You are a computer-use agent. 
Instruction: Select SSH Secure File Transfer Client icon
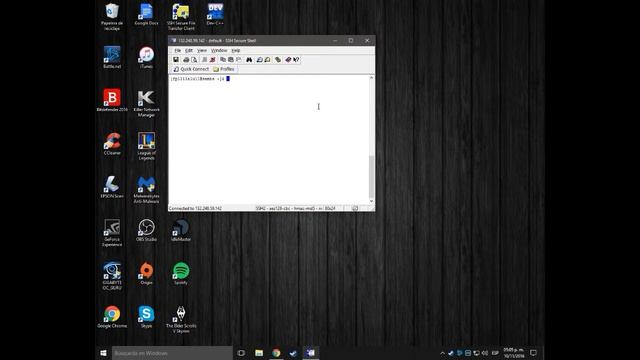181,17
